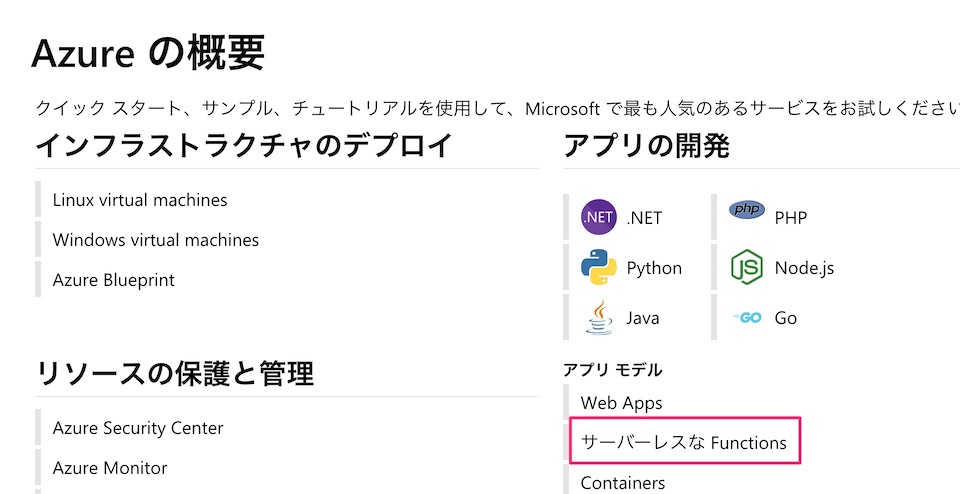960x494 pixels.
Task: Open the Windows virtual machines link
Action: click(x=156, y=239)
